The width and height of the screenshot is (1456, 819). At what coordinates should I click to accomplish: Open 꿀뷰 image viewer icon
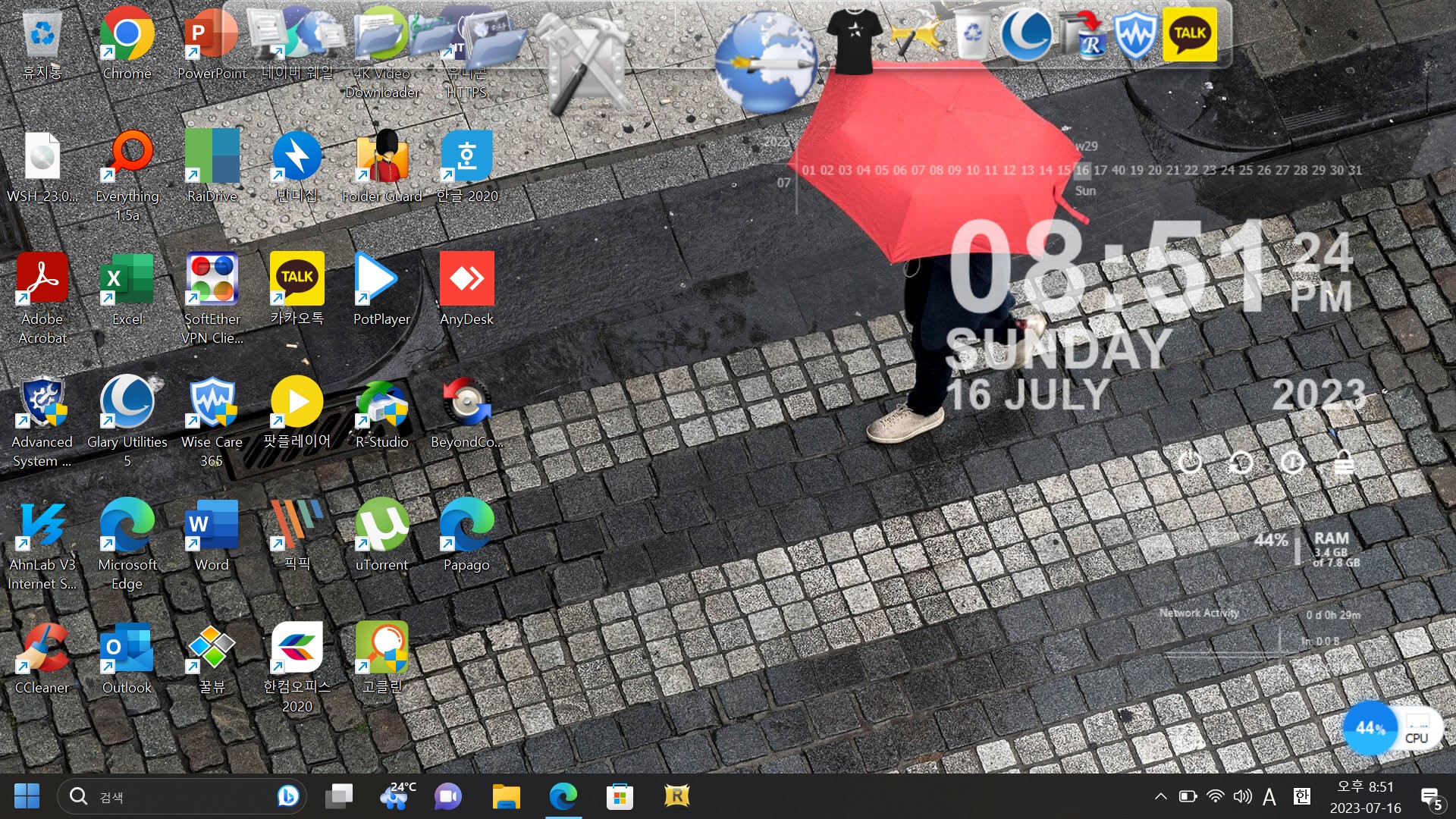coord(212,658)
